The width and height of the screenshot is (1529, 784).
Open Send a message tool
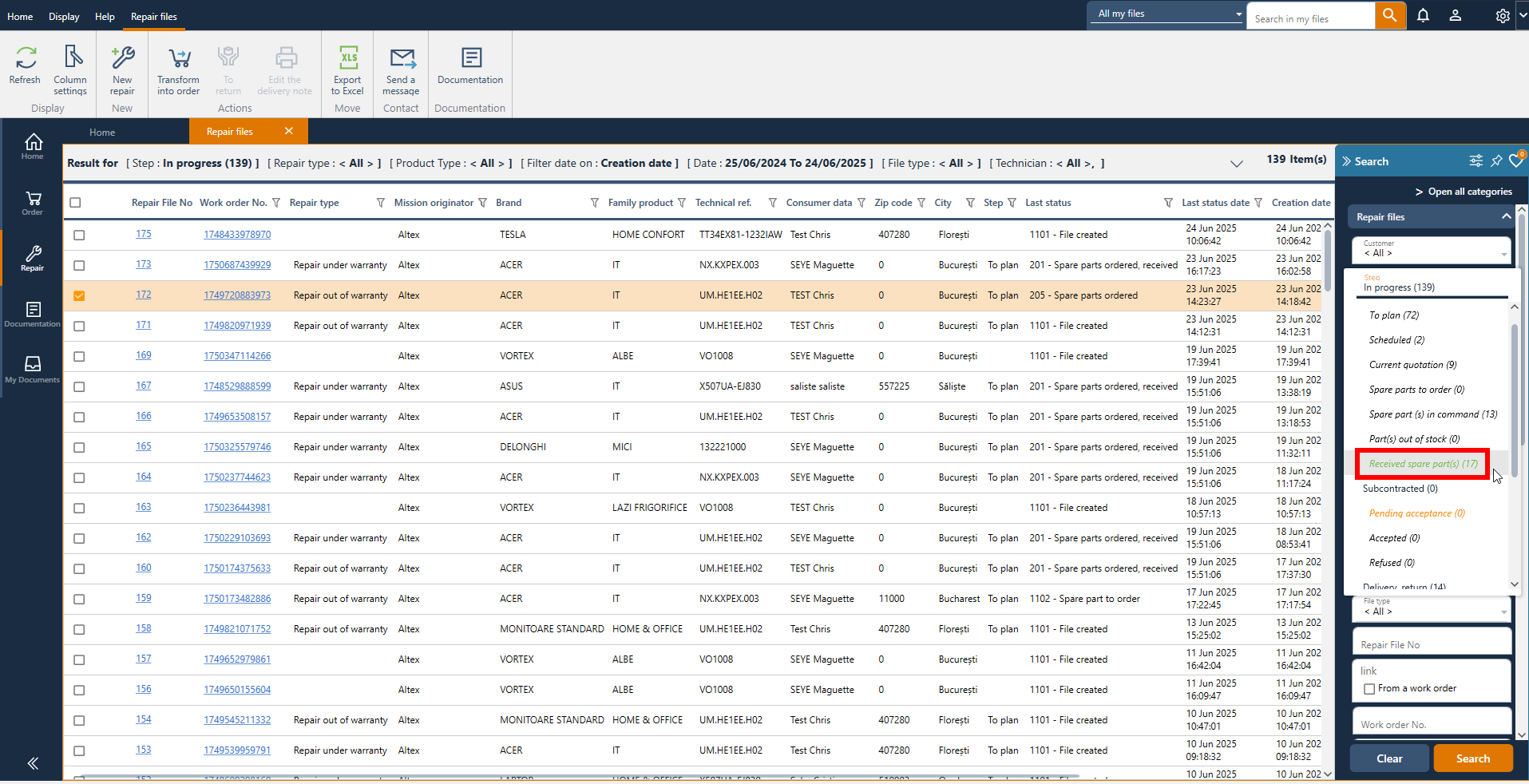point(401,70)
